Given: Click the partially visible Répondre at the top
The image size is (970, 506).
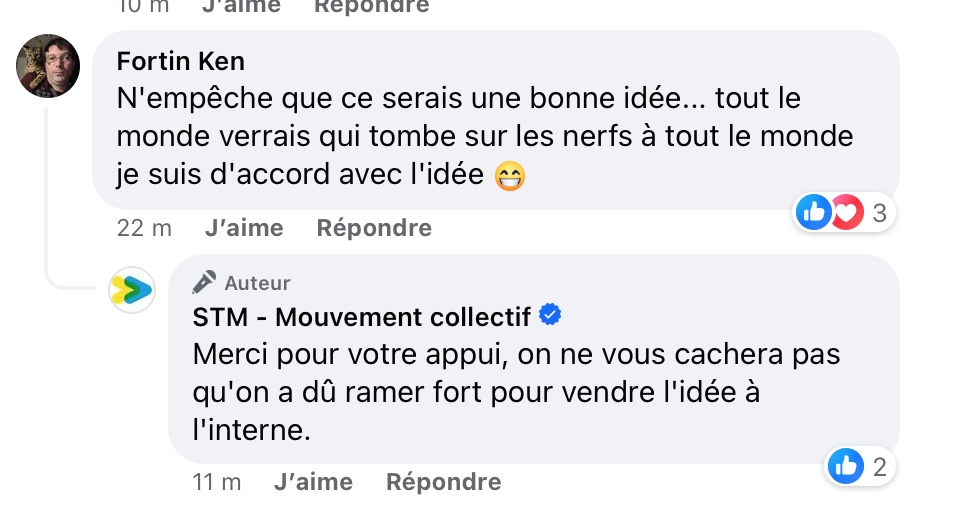Looking at the screenshot, I should pyautogui.click(x=372, y=7).
